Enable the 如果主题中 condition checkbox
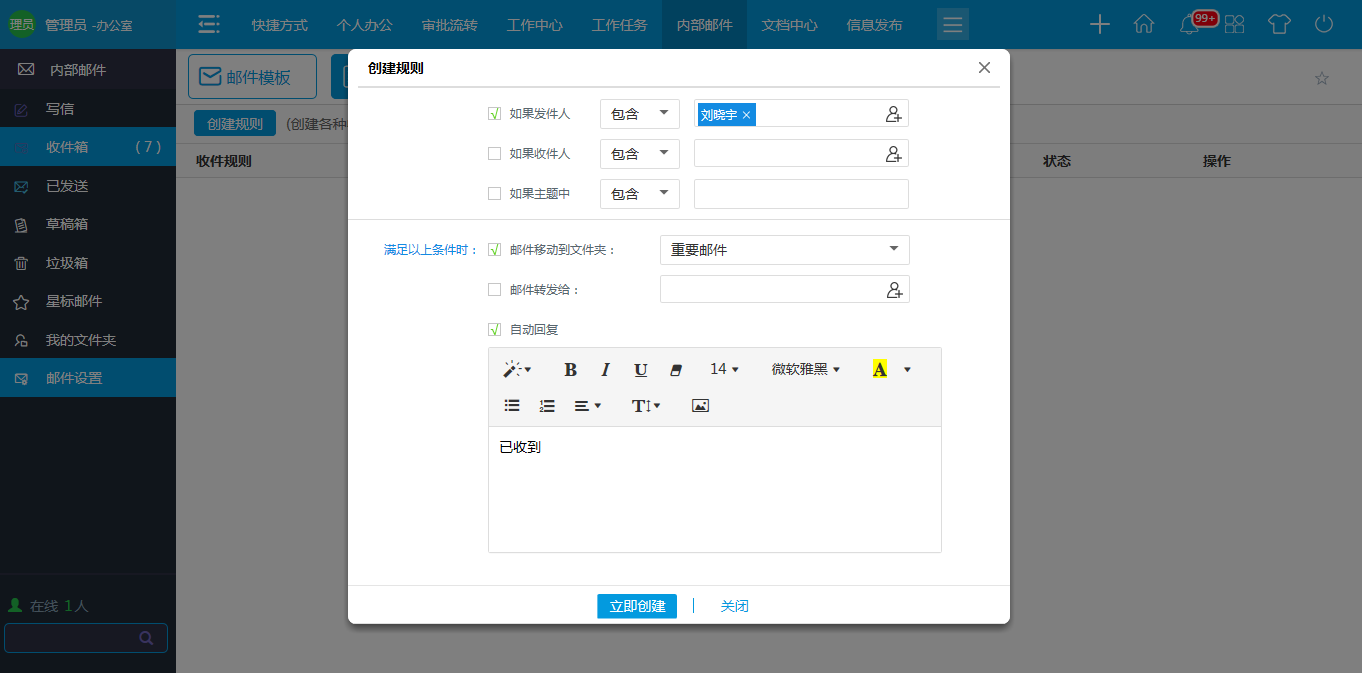Viewport: 1362px width, 673px height. tap(494, 193)
